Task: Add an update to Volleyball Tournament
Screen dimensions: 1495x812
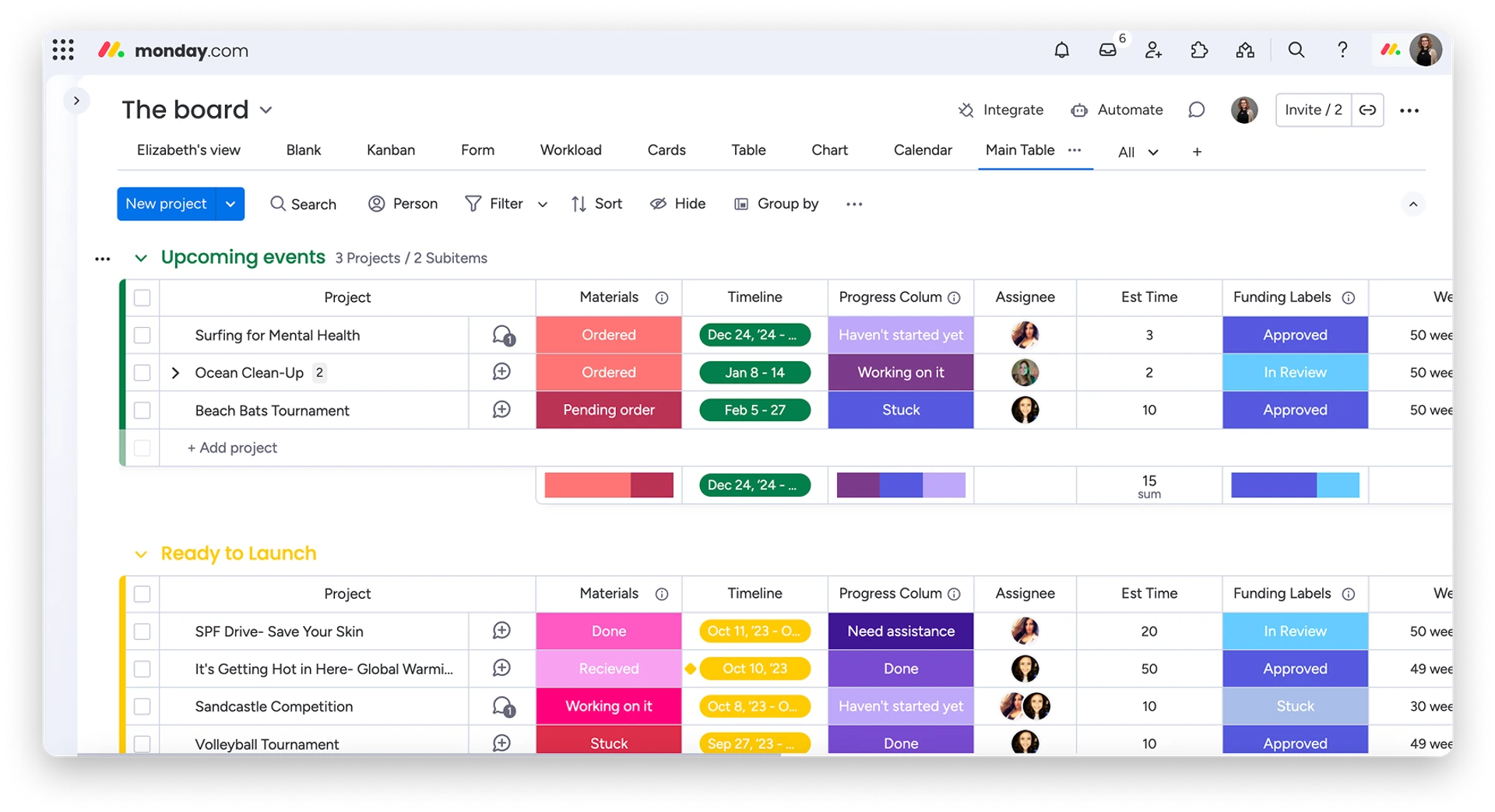Action: click(501, 743)
